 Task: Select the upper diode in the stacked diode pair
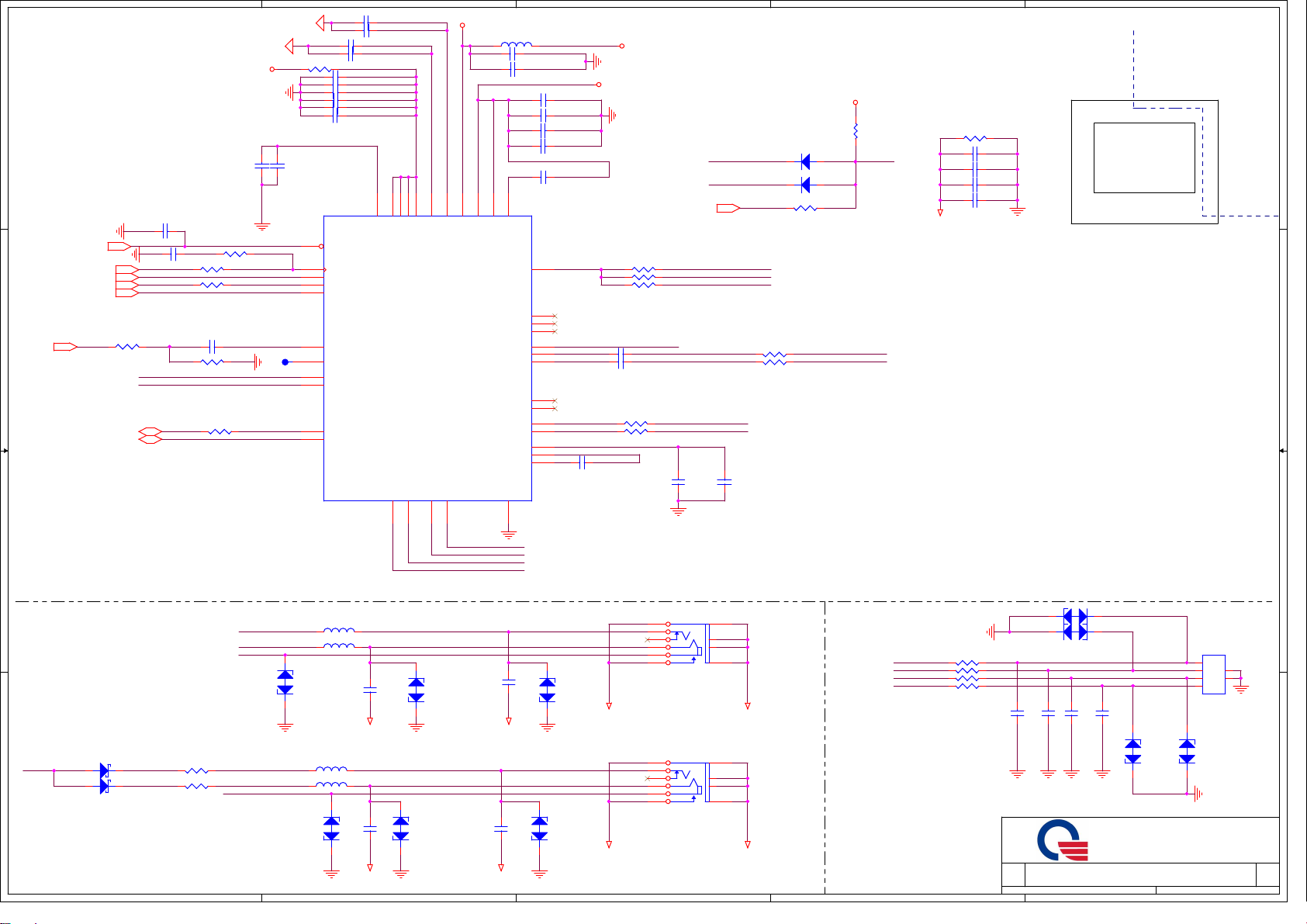[805, 162]
